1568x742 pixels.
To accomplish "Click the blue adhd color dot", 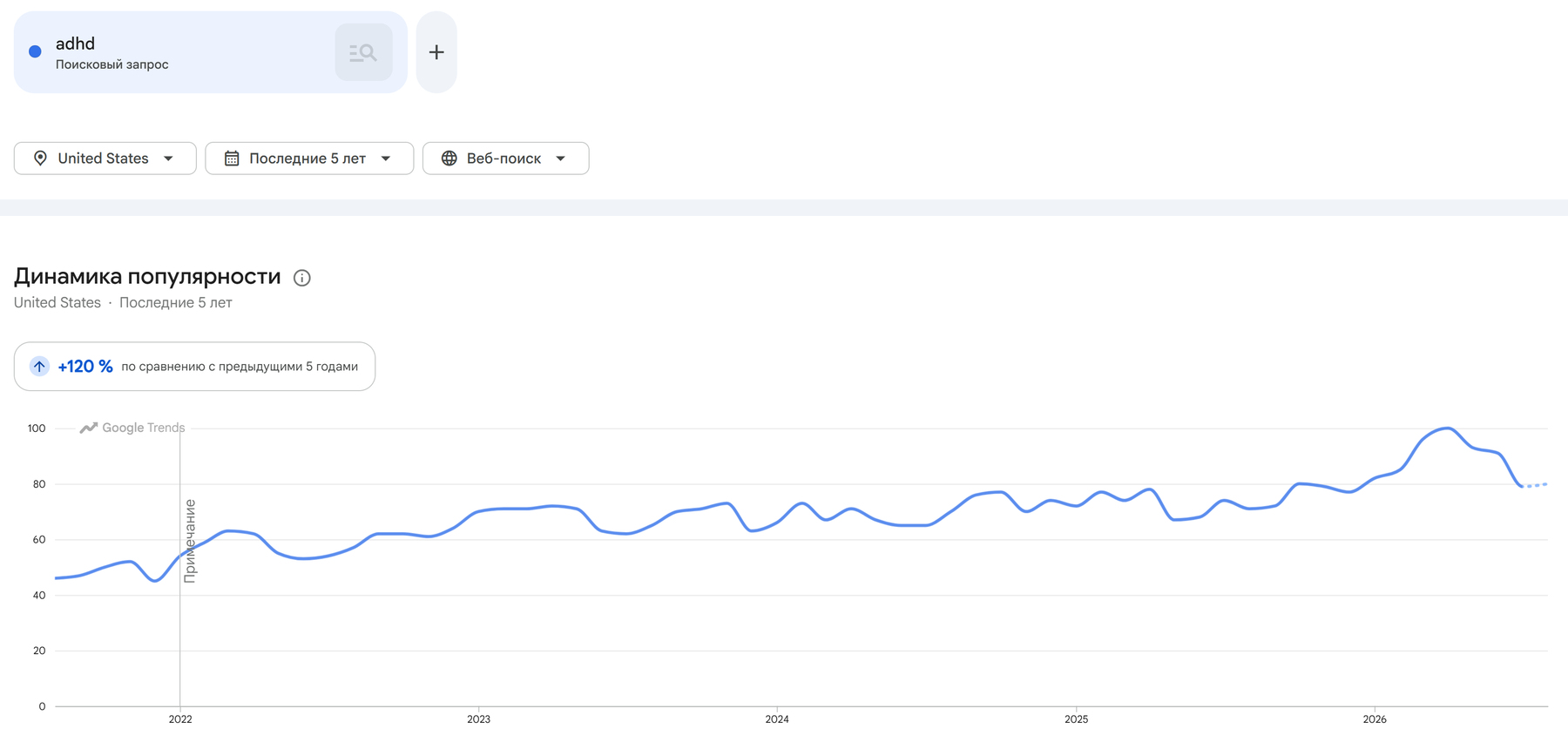I will 35,52.
